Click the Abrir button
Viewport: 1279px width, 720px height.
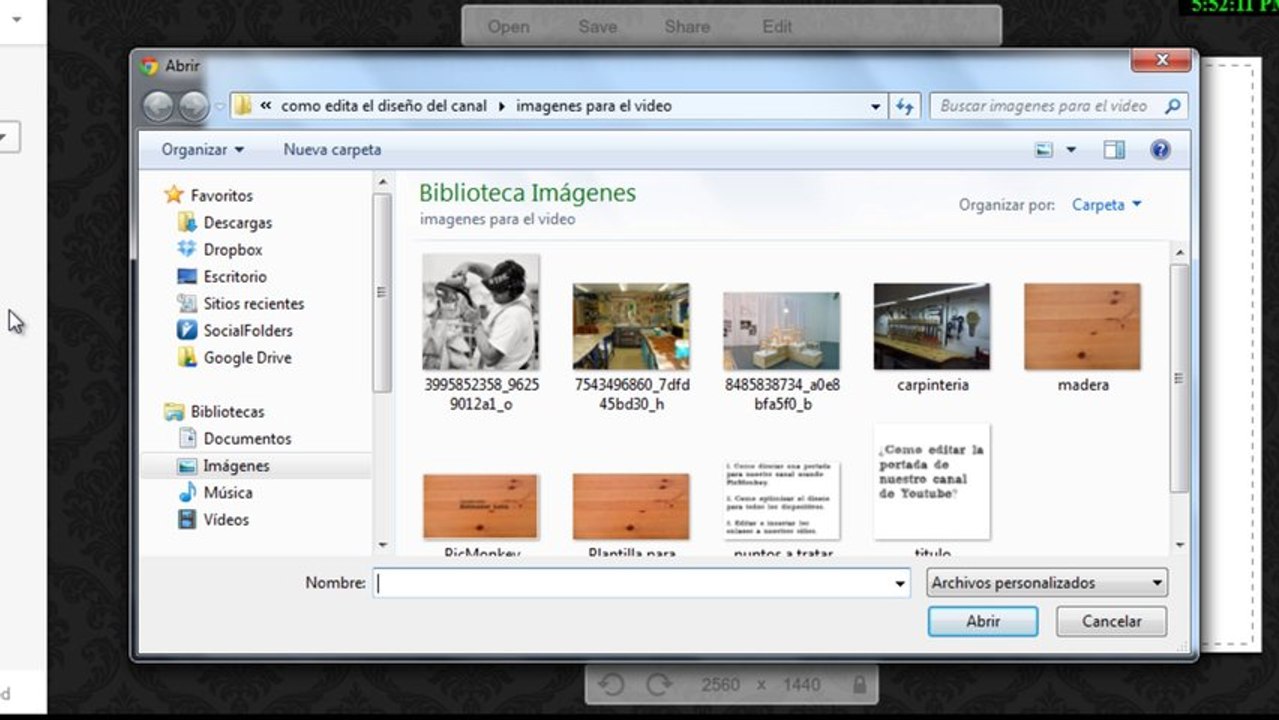coord(983,621)
